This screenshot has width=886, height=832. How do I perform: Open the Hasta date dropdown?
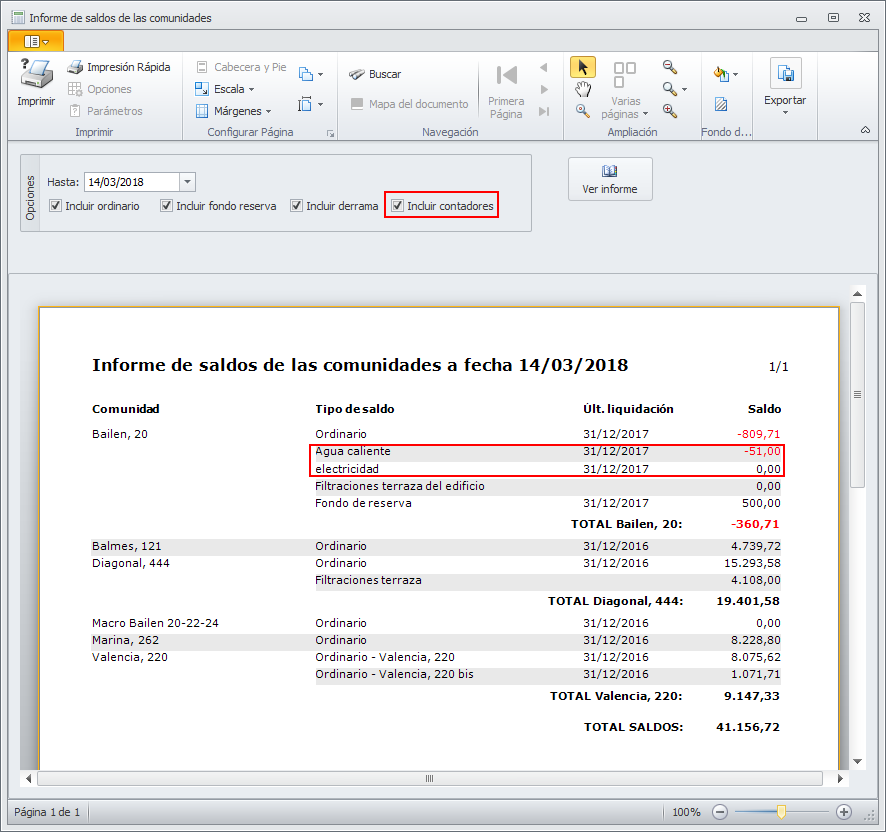pos(187,182)
